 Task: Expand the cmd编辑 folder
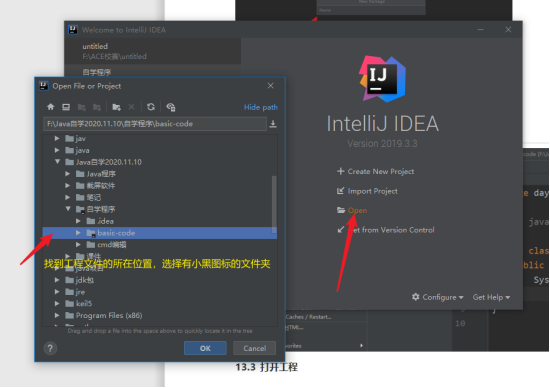click(x=78, y=245)
